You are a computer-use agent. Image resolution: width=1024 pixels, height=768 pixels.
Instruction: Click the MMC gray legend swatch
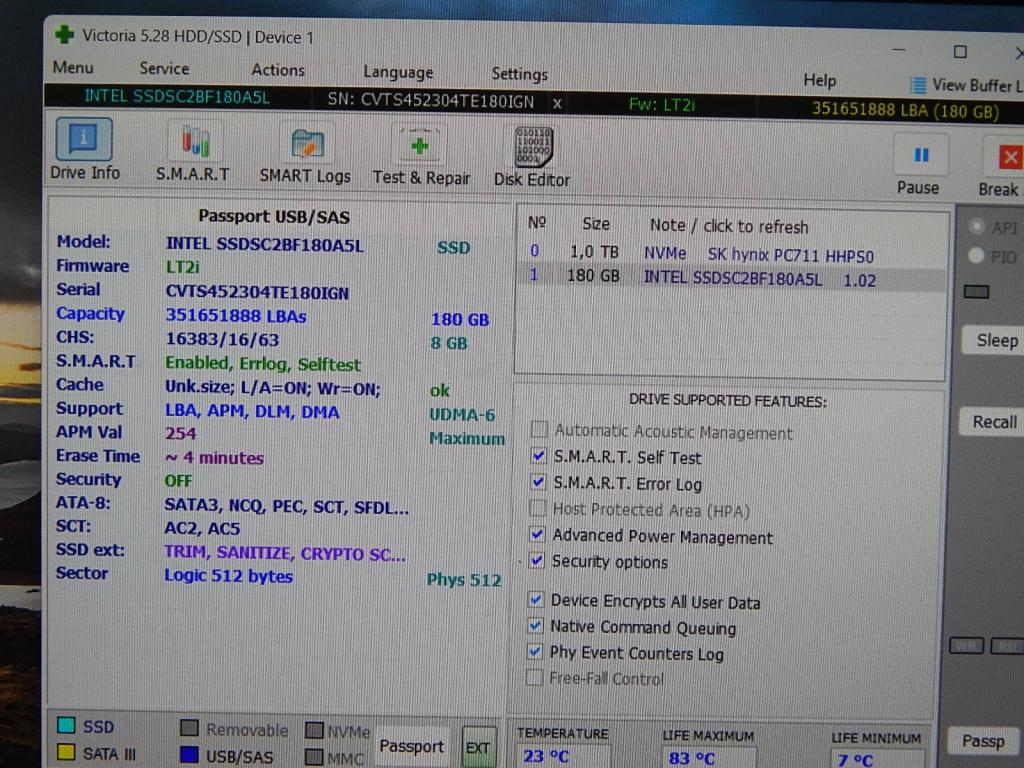click(x=315, y=757)
